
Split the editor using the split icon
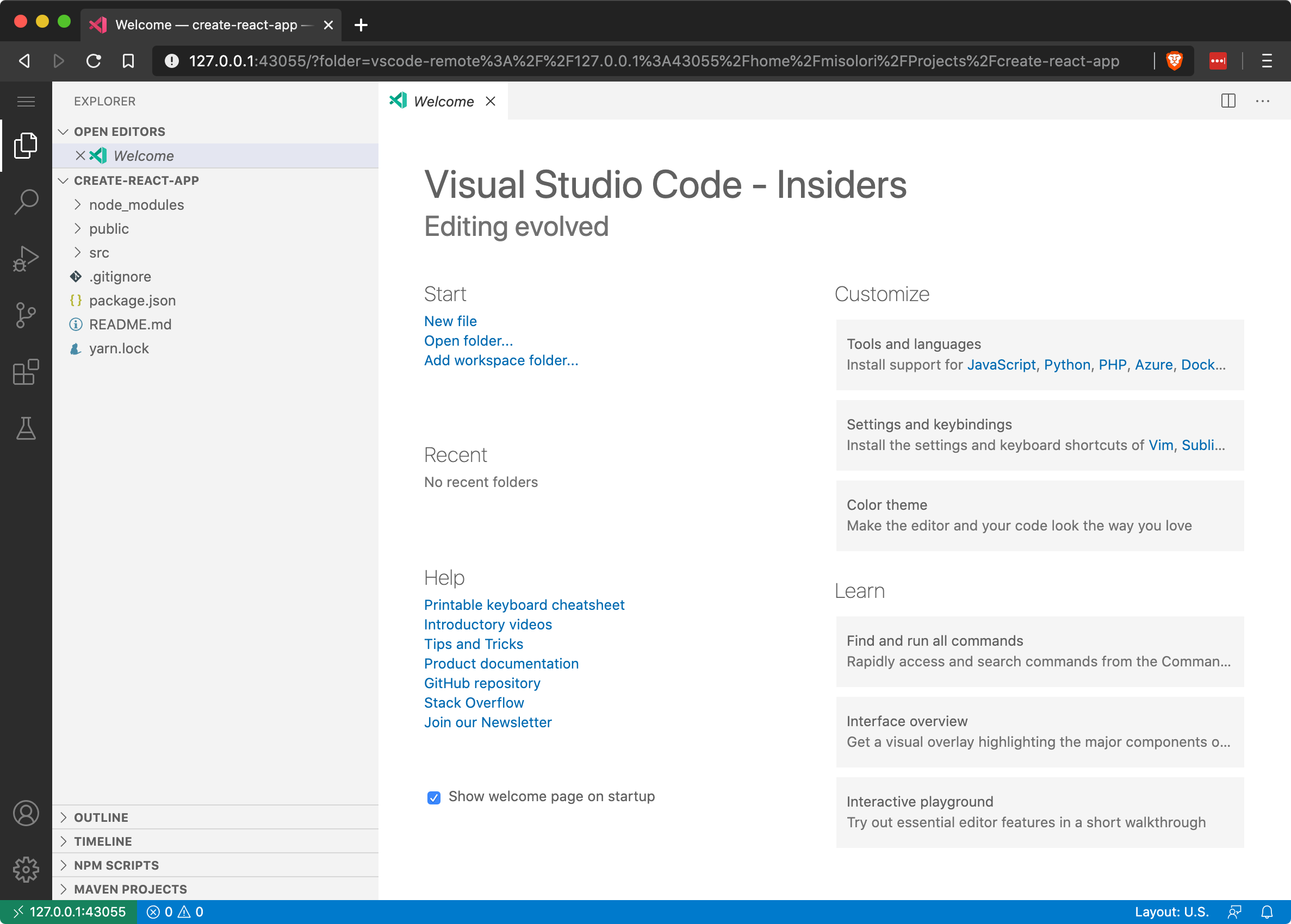click(1228, 101)
